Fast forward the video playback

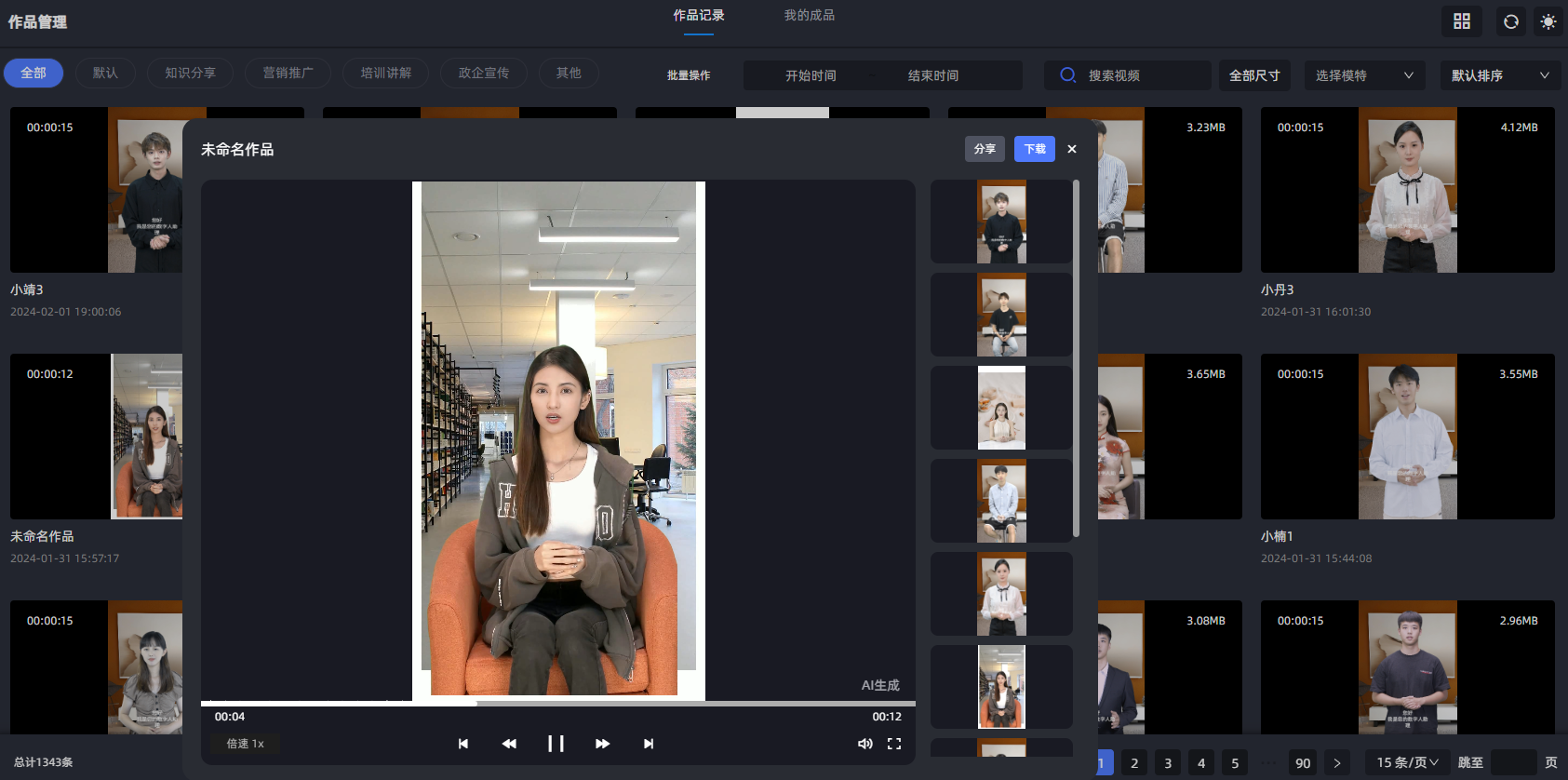click(602, 744)
